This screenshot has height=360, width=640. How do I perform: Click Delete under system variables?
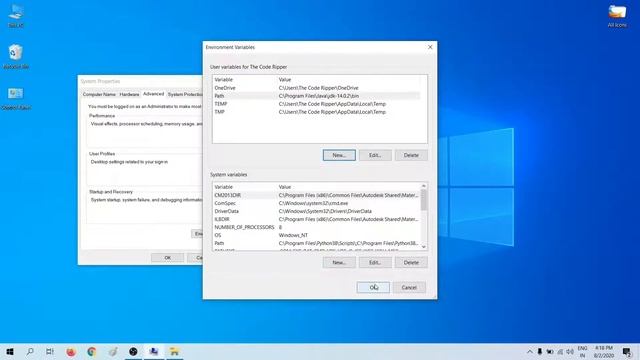coord(411,262)
